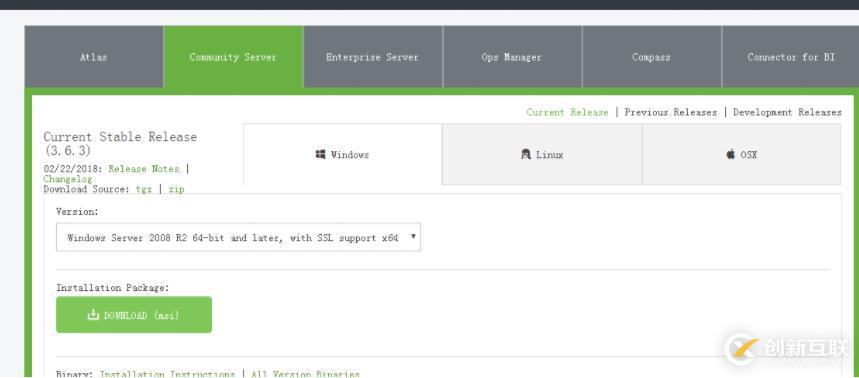Viewport: 859px width, 378px height.
Task: Open the Changelog link
Action: coord(68,179)
